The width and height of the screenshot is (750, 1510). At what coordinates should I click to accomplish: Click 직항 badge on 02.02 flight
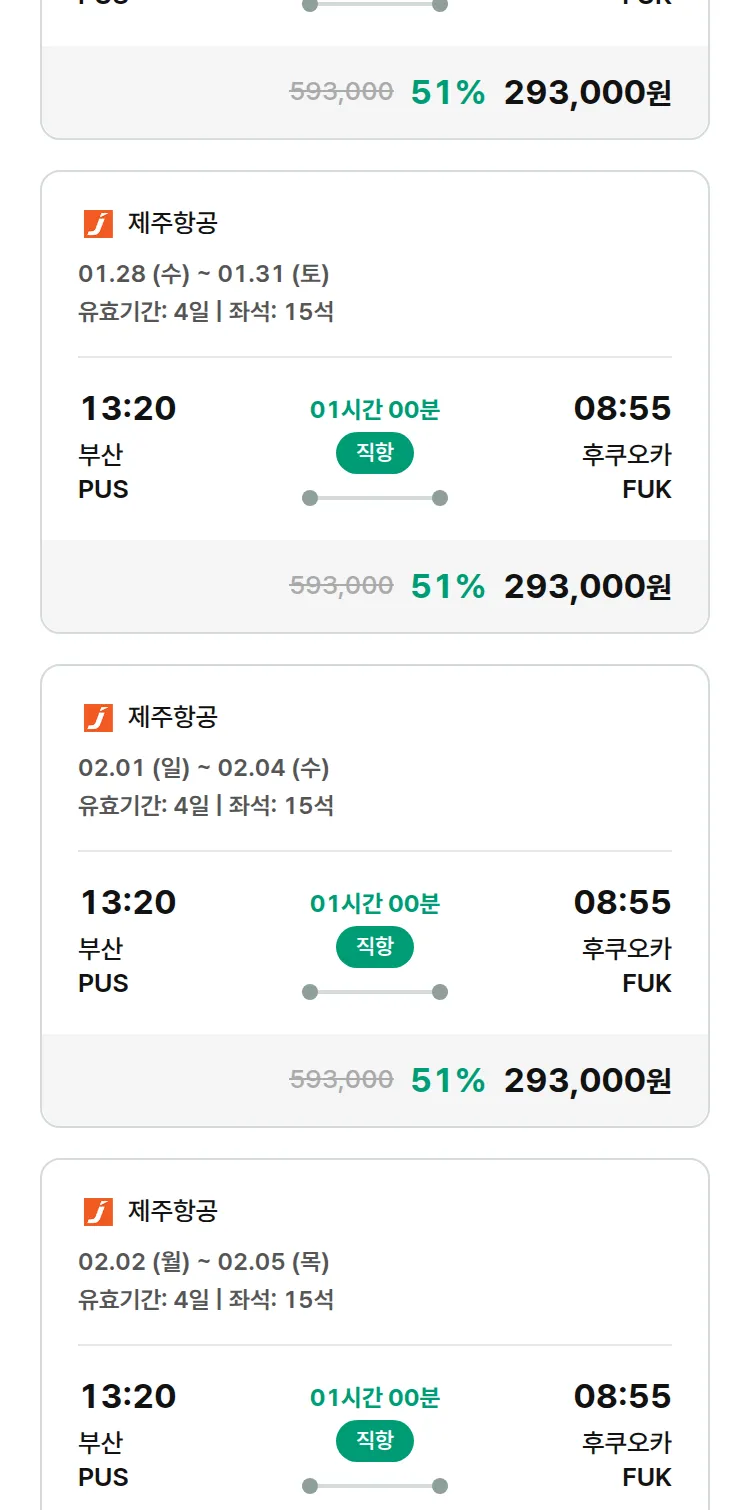pyautogui.click(x=375, y=1441)
